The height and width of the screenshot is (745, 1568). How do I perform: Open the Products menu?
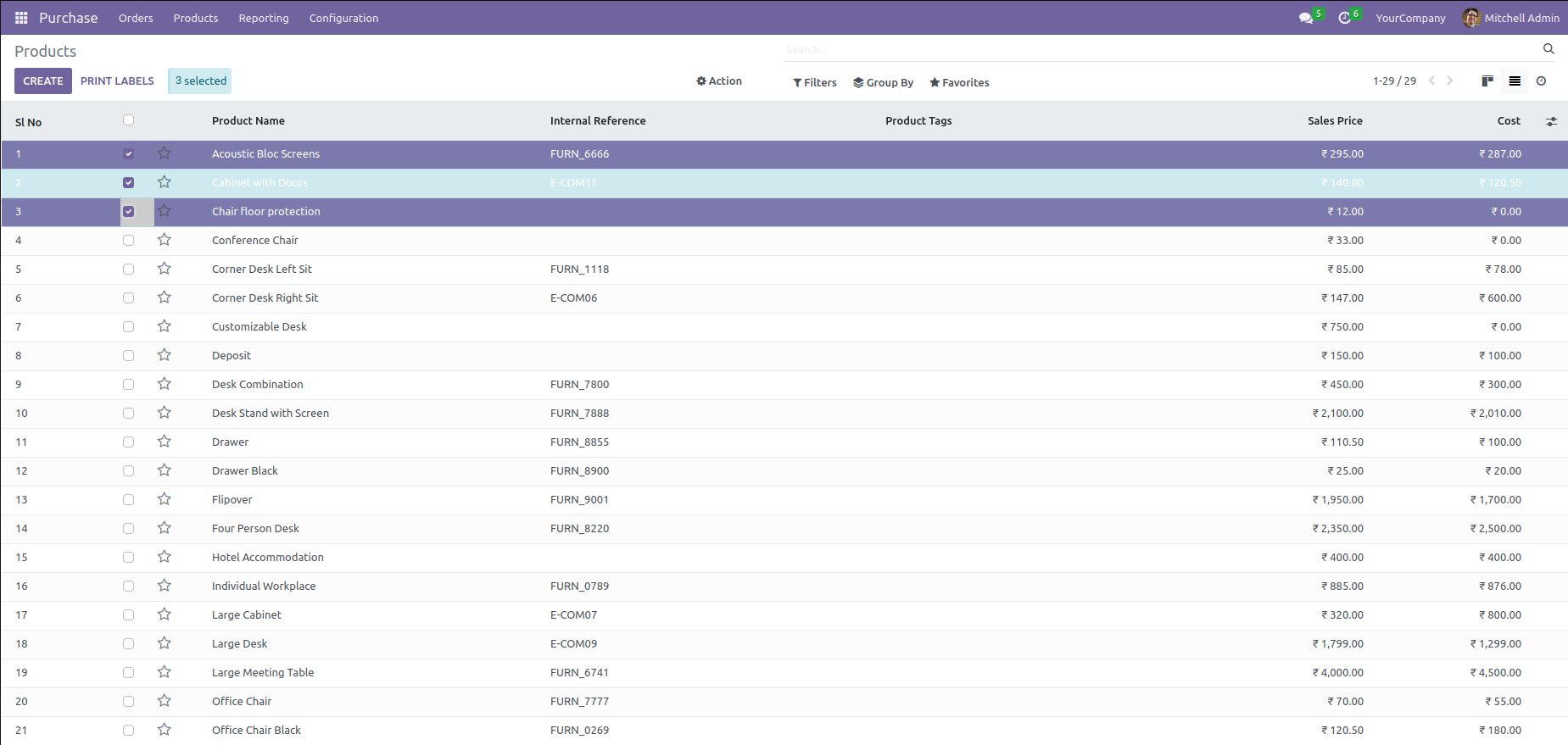[196, 18]
